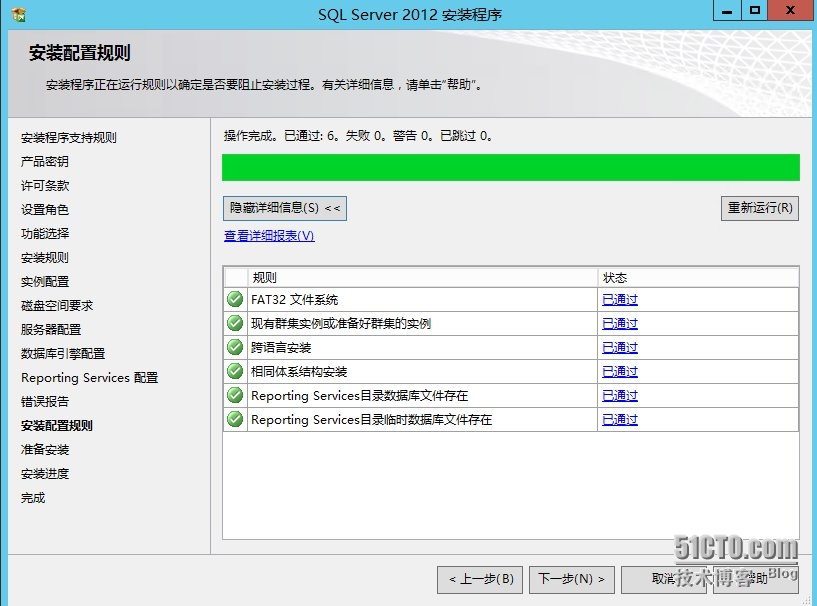Maximize the SQL Server 2012 setup window
Image resolution: width=817 pixels, height=606 pixels.
click(754, 10)
